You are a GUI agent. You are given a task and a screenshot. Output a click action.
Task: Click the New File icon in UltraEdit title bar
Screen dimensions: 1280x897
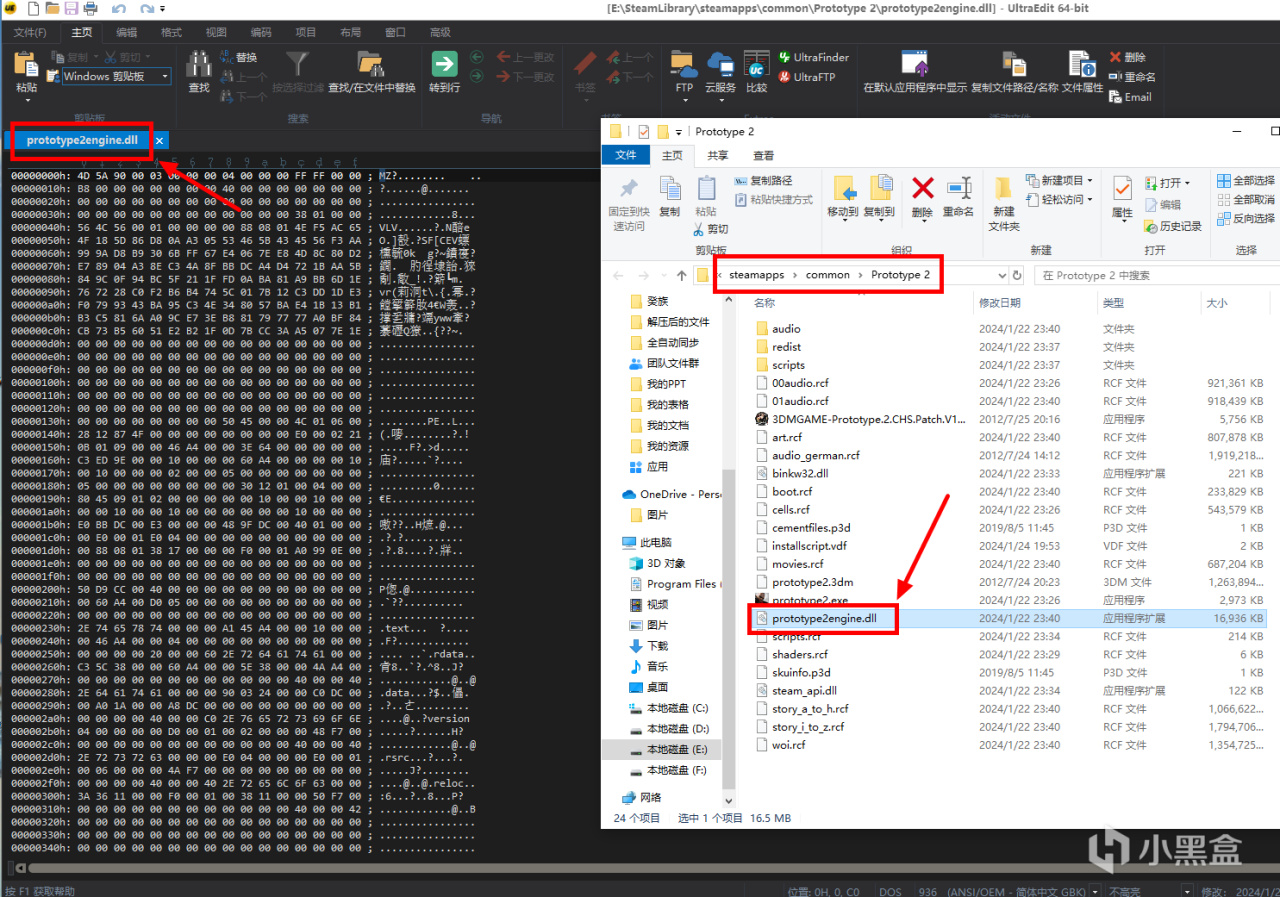(x=33, y=9)
